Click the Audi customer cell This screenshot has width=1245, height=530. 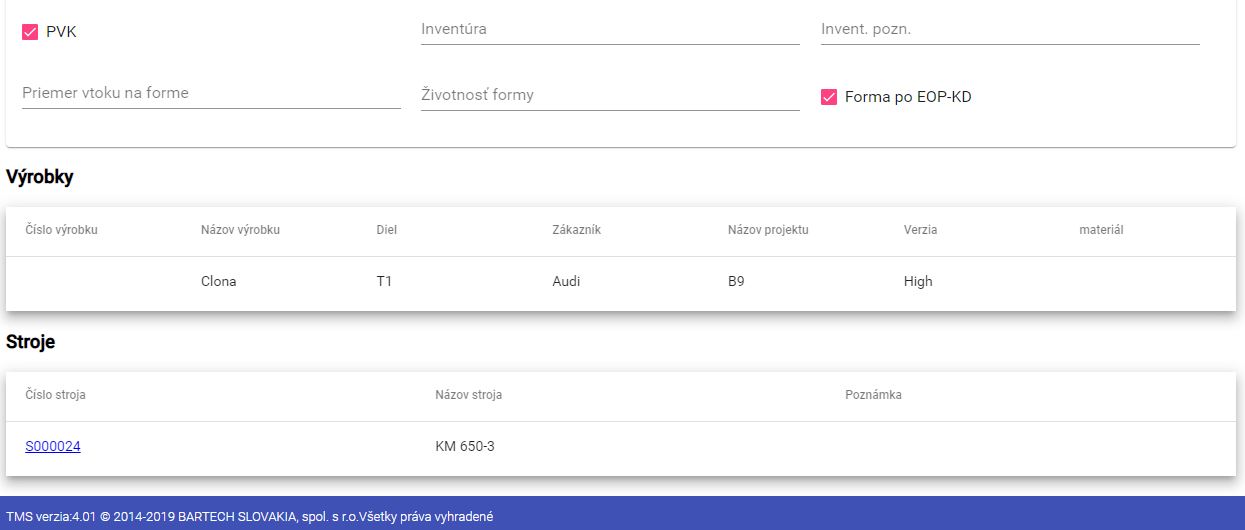coord(566,282)
